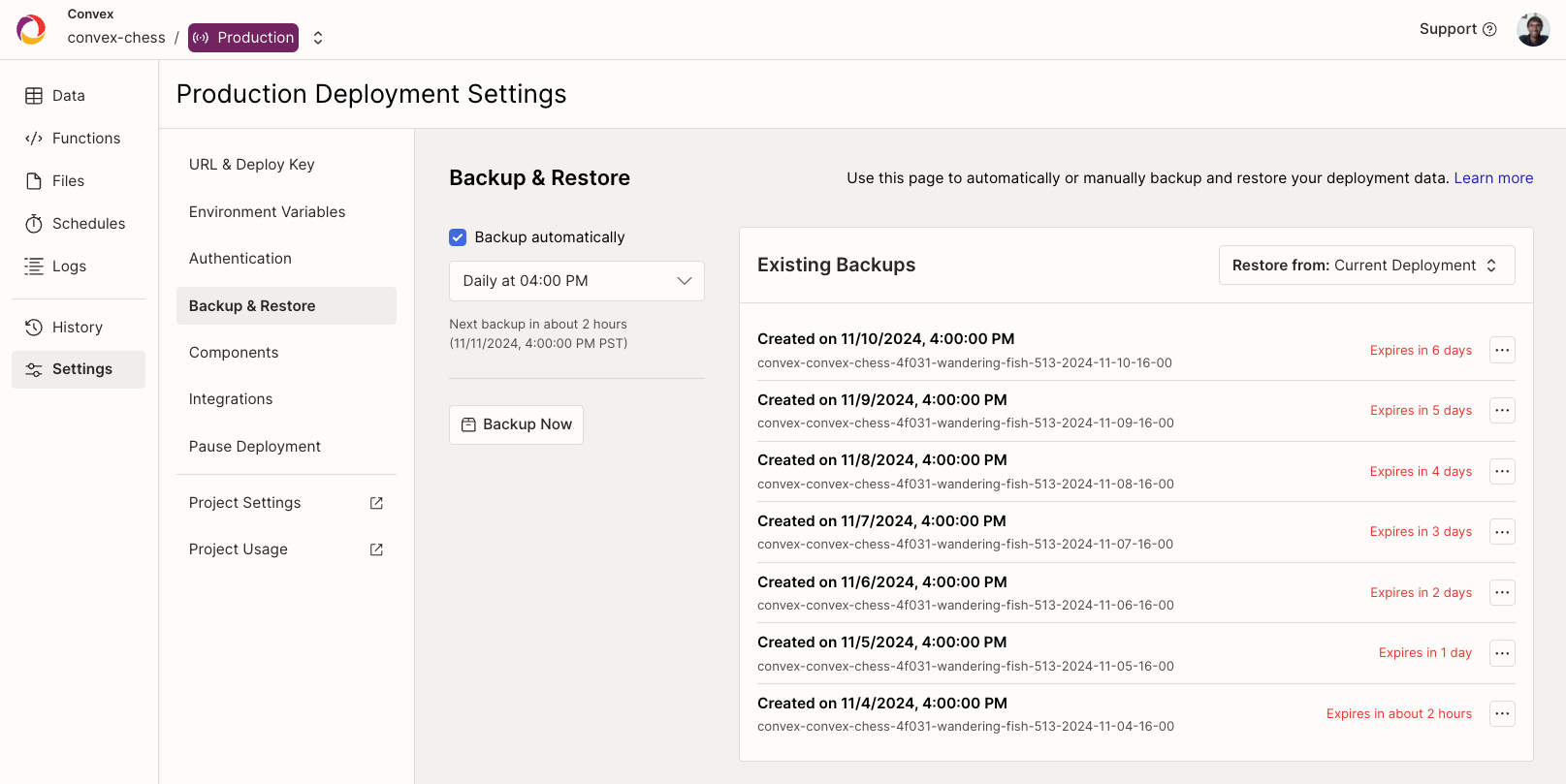This screenshot has height=784, width=1566.
Task: Open options menu for 11/10/2024 backup
Action: [1502, 350]
